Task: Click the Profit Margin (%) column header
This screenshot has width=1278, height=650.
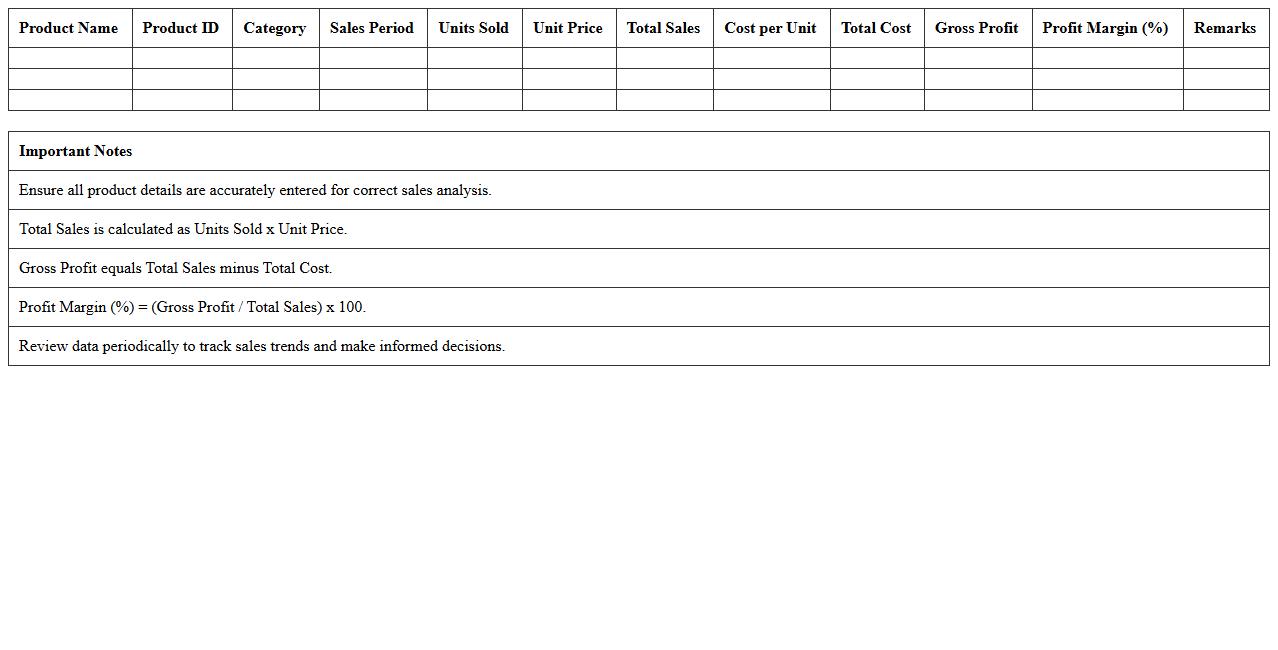Action: (x=1106, y=28)
